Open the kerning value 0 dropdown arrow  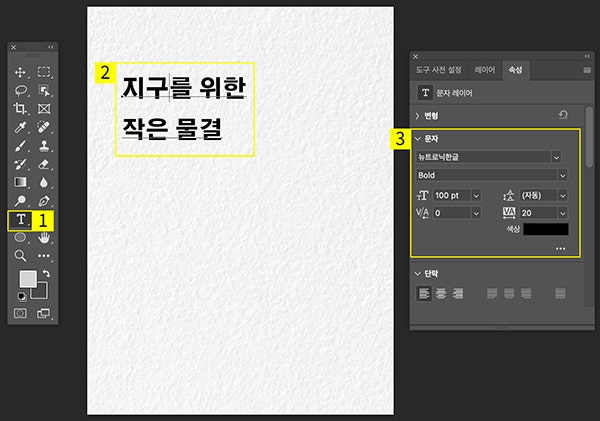(476, 213)
